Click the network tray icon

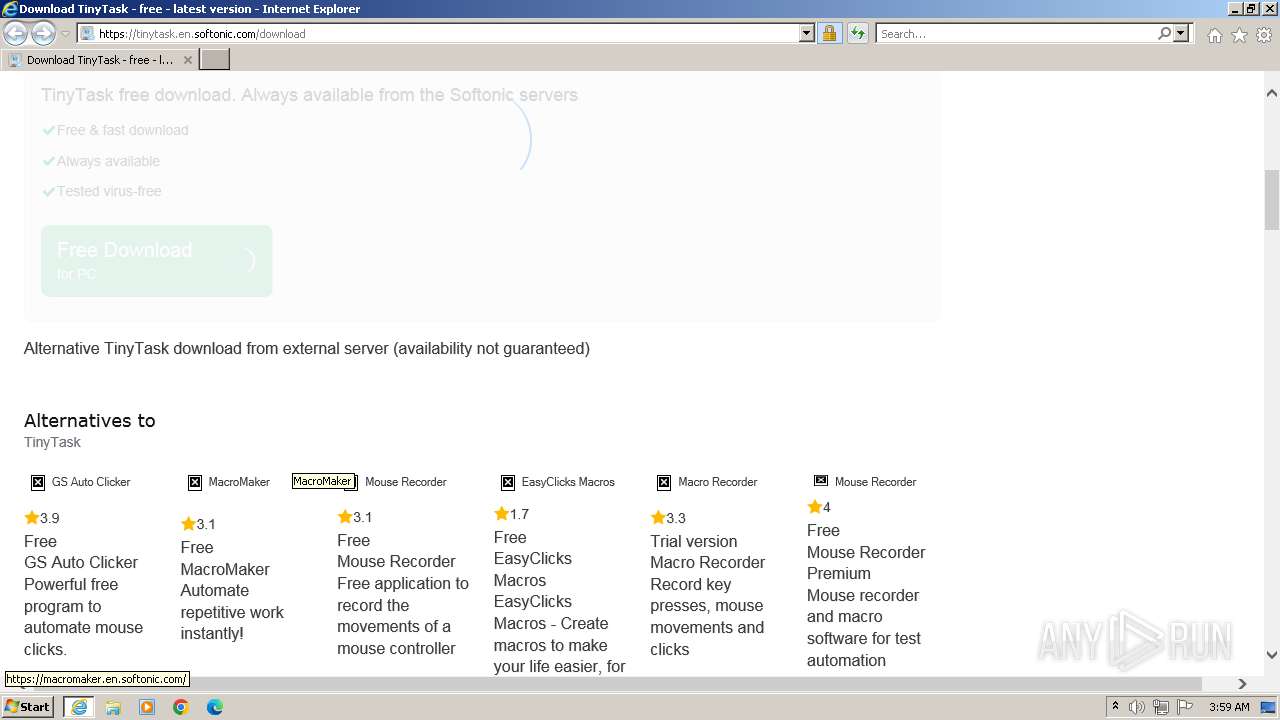[1160, 707]
